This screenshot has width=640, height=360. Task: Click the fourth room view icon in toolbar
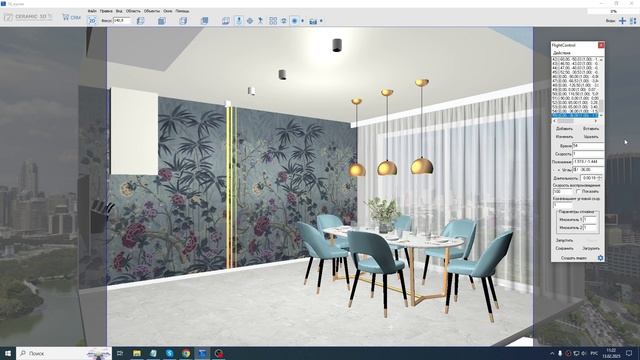[x=204, y=20]
